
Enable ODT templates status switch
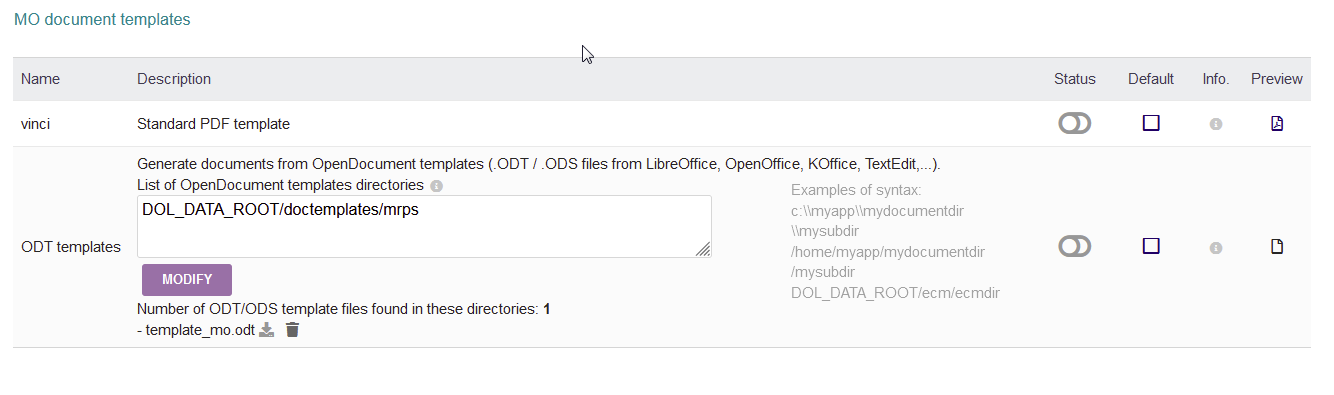[x=1075, y=247]
